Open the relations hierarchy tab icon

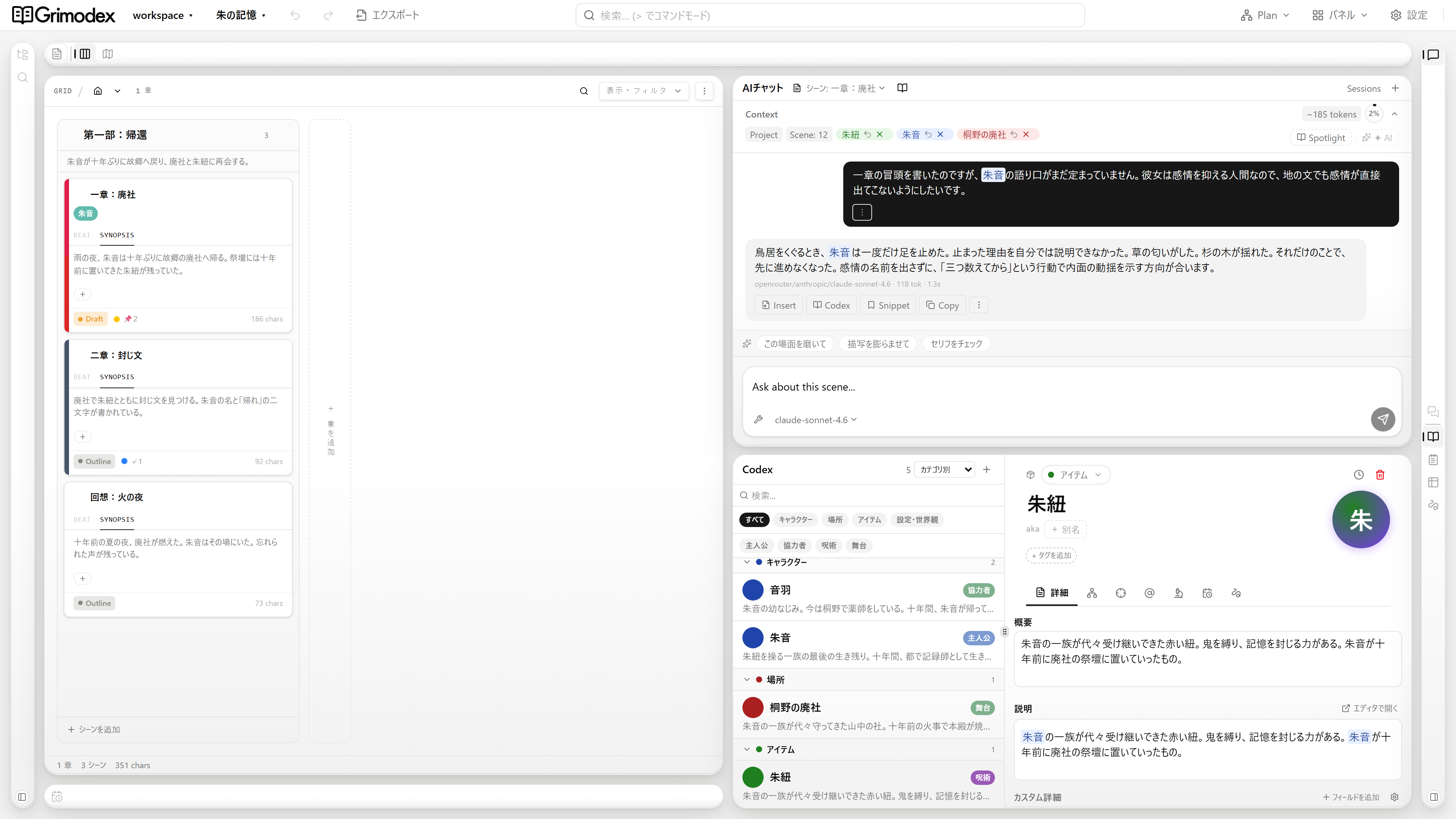coord(1092,593)
